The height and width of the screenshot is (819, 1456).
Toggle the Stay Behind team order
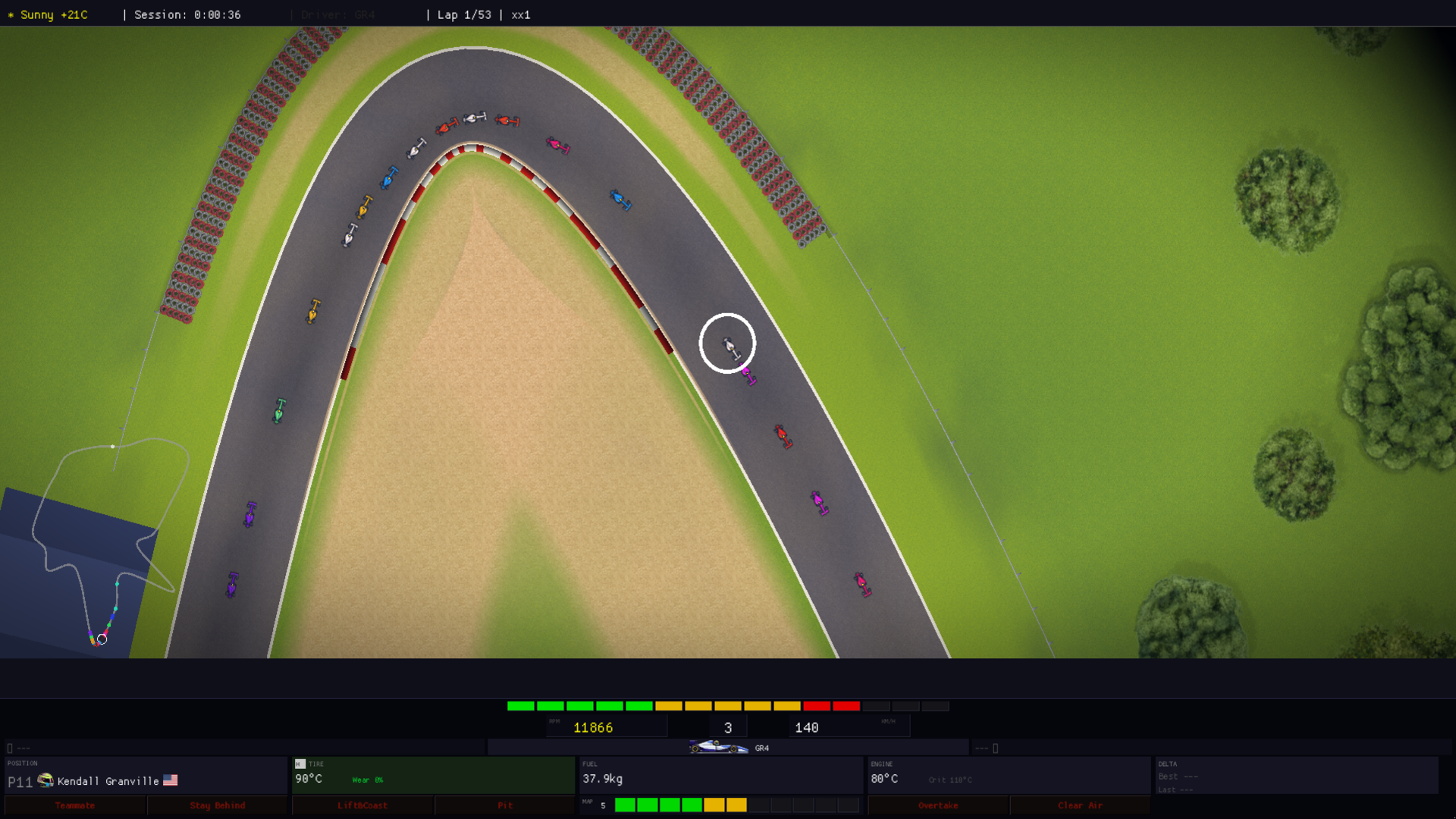218,805
